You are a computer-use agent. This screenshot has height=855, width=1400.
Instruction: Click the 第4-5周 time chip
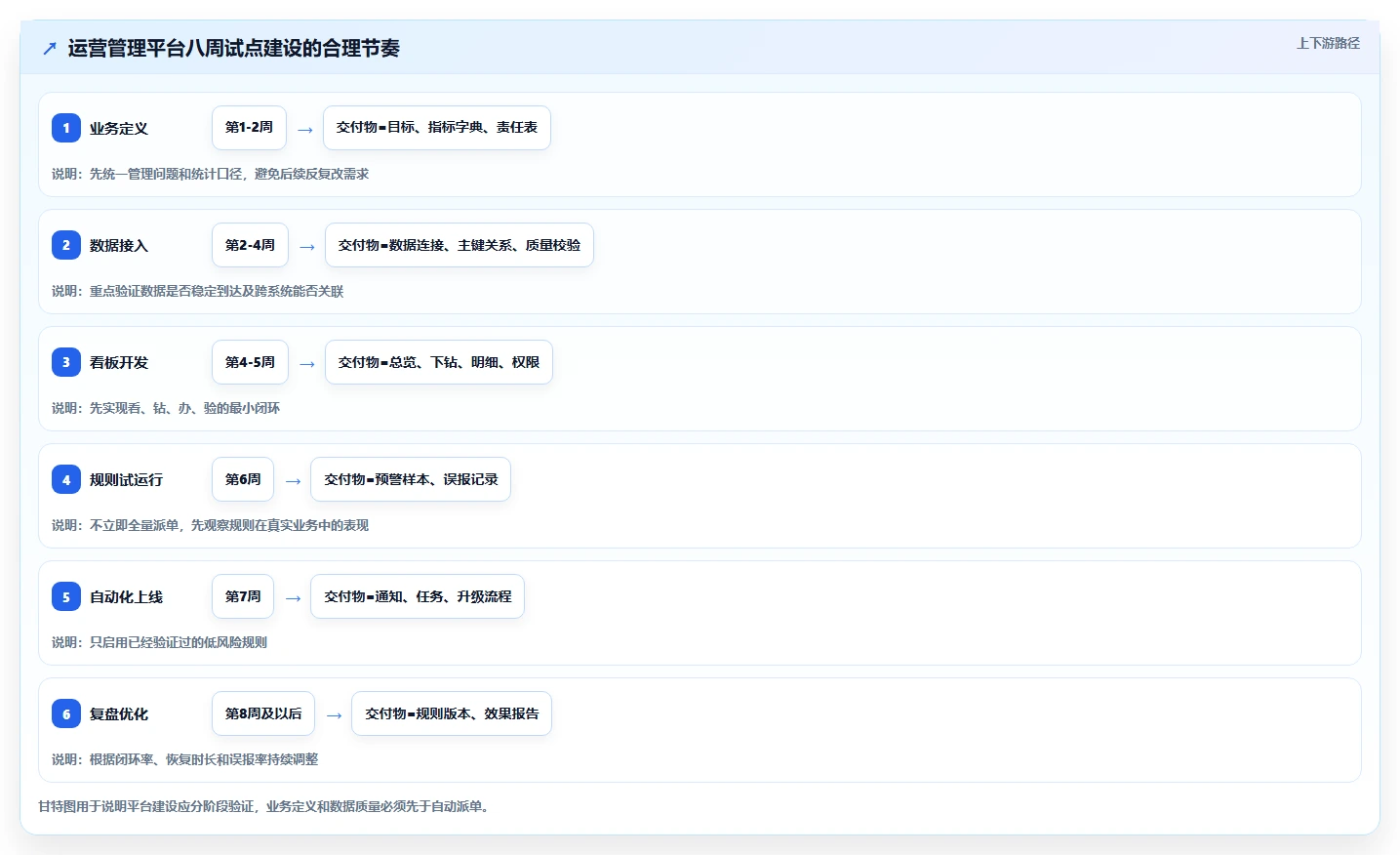click(250, 362)
